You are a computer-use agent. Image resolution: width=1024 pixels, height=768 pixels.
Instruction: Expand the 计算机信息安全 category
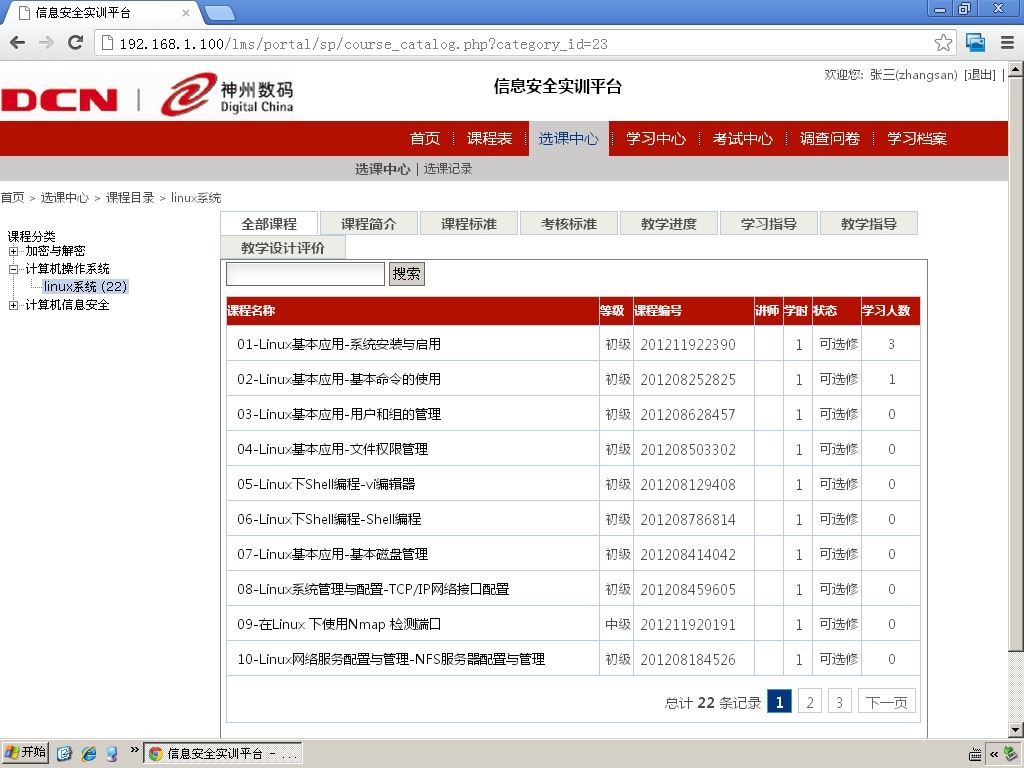[13, 305]
